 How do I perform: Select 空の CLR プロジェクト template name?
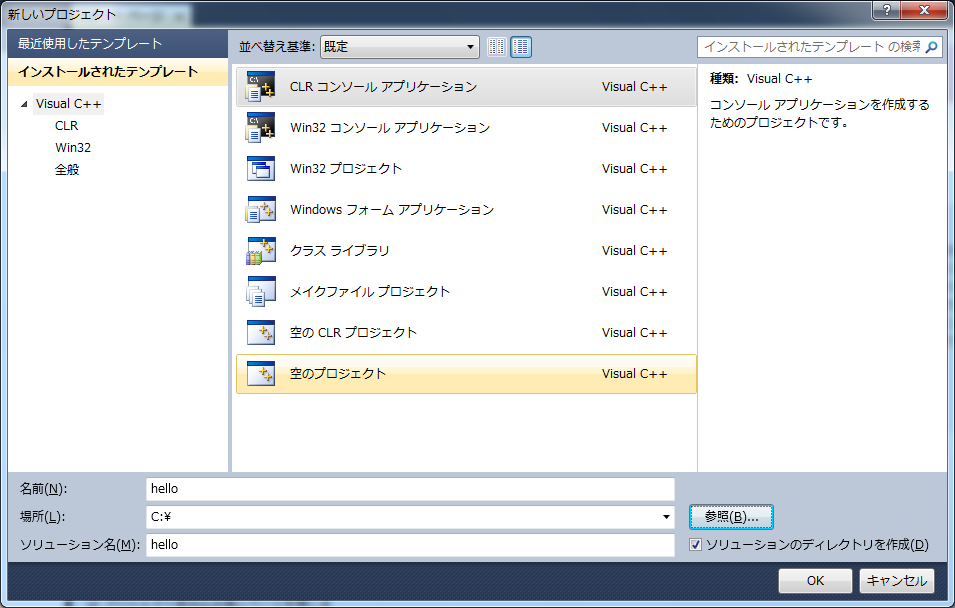point(353,333)
